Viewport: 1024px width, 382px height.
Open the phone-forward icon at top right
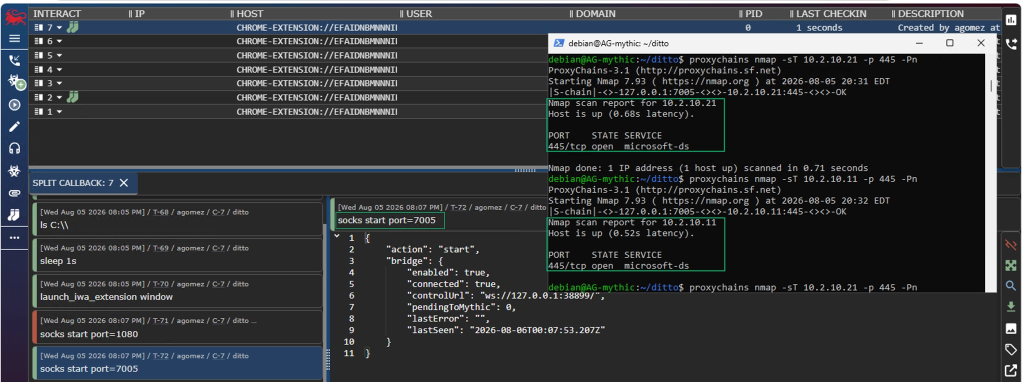pyautogui.click(x=1012, y=44)
